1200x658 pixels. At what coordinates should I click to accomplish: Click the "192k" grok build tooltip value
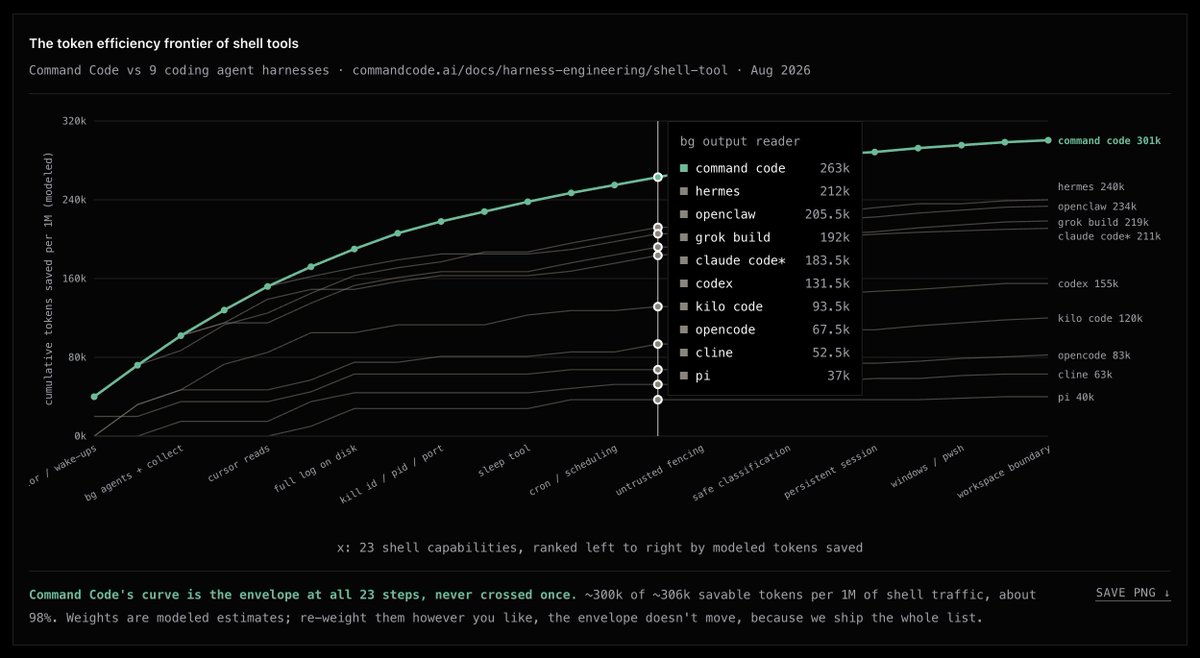click(x=833, y=237)
